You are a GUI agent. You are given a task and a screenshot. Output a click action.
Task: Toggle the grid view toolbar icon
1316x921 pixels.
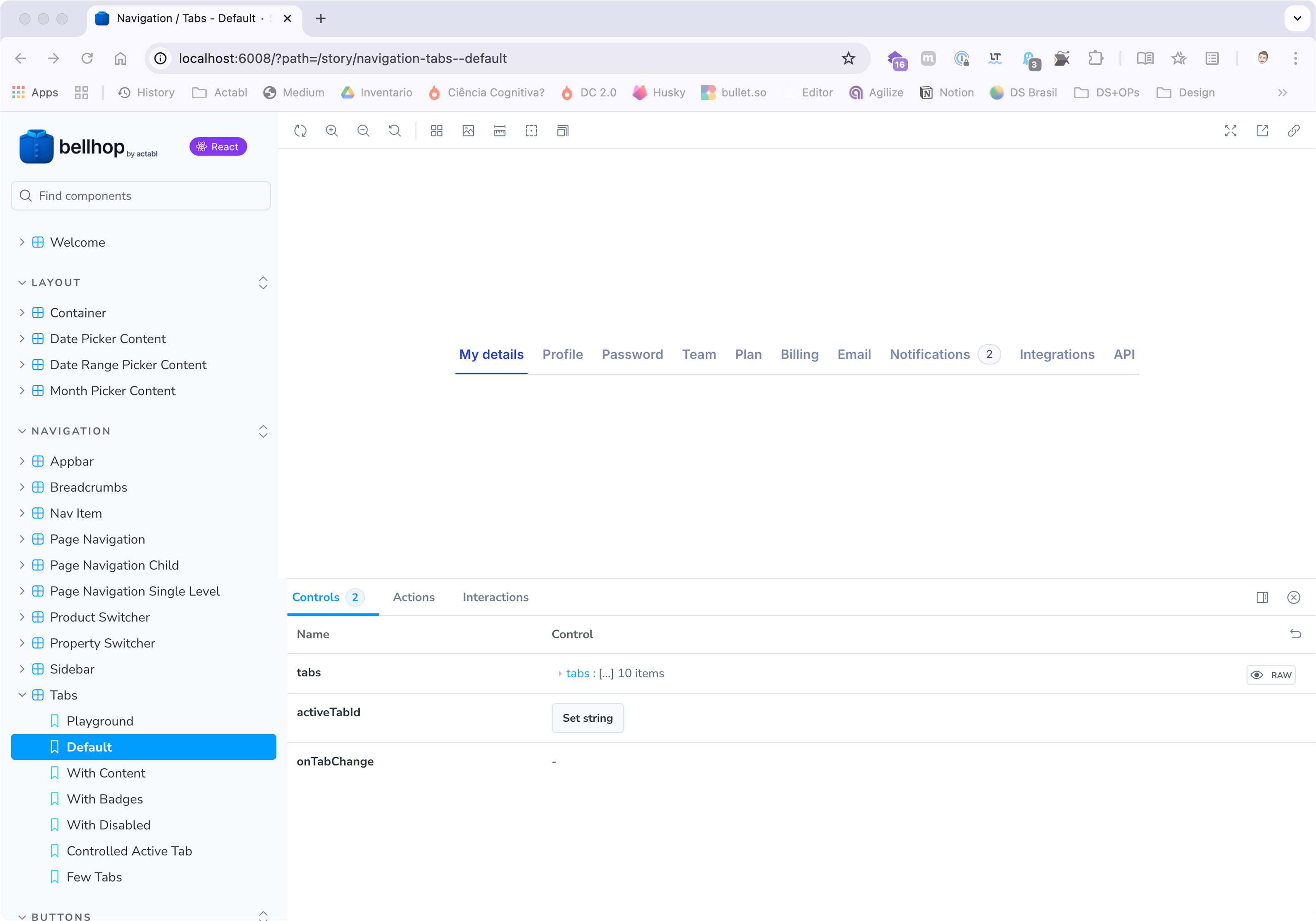[x=437, y=131]
